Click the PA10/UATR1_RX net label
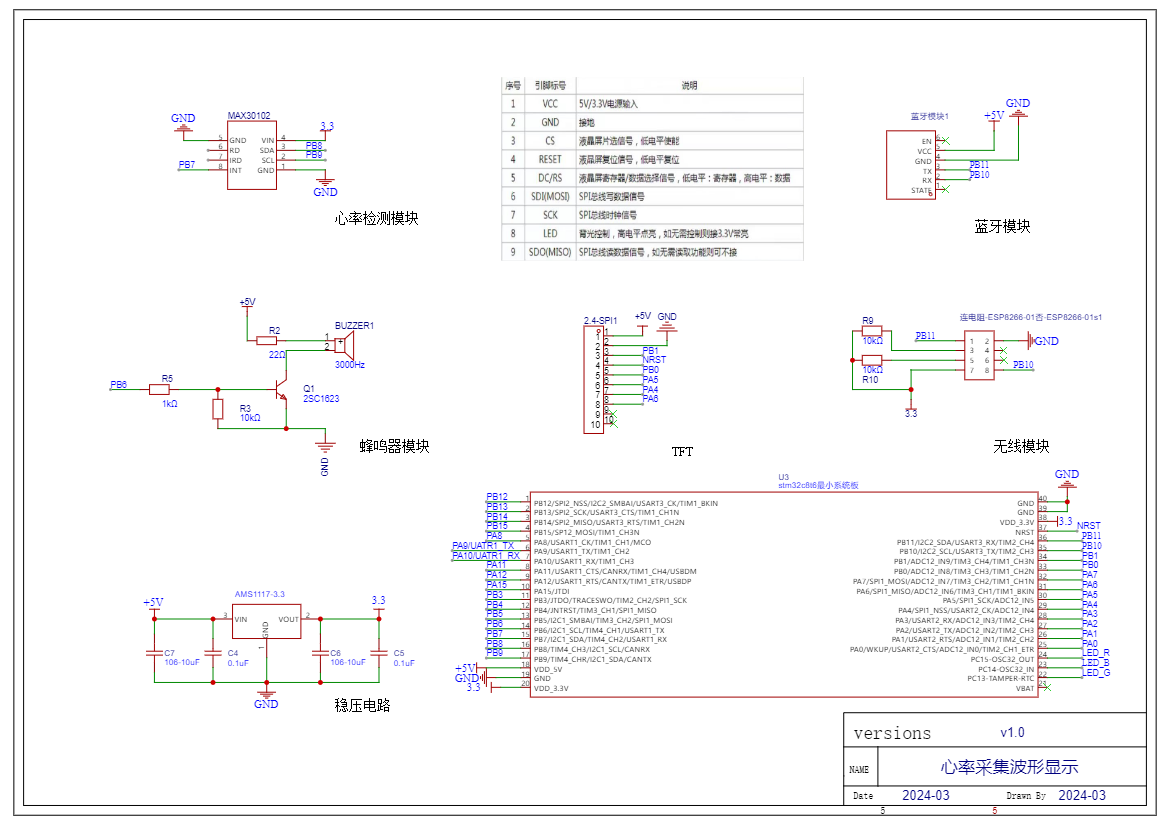Screen dimensions: 1170x825 click(486, 555)
